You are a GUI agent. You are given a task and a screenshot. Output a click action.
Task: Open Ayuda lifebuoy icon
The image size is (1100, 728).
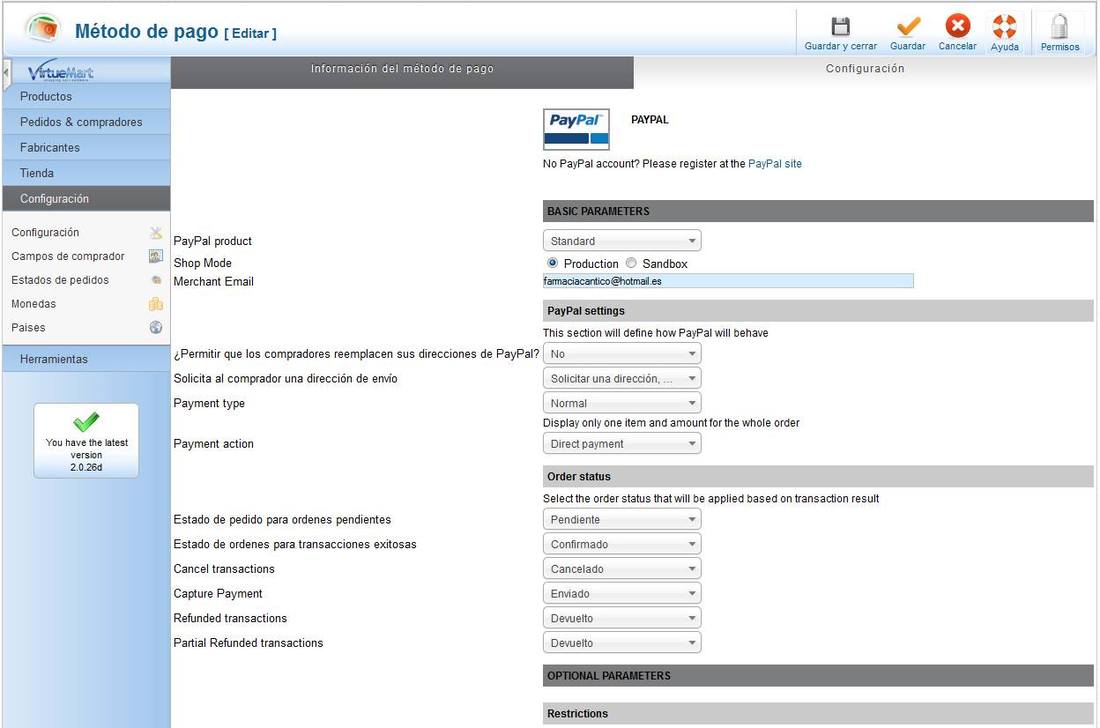1004,27
